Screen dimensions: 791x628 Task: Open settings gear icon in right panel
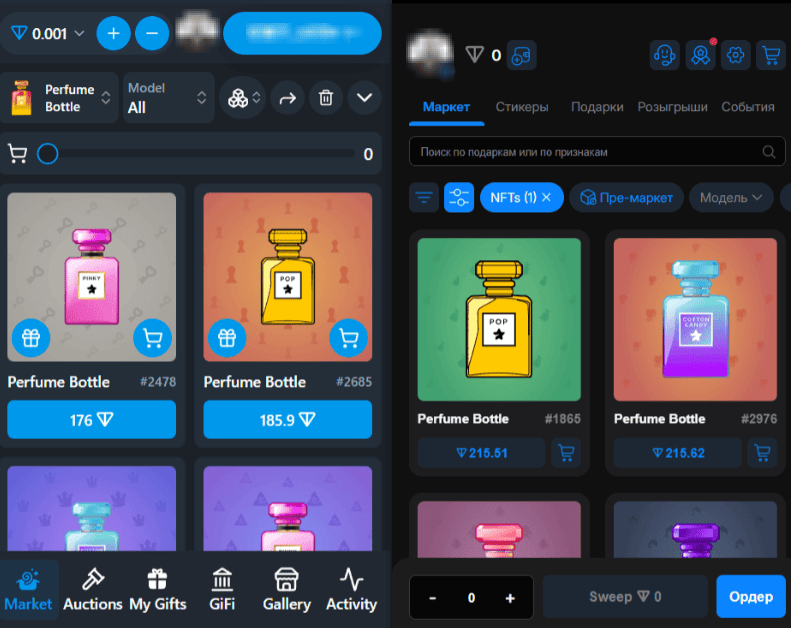[736, 55]
